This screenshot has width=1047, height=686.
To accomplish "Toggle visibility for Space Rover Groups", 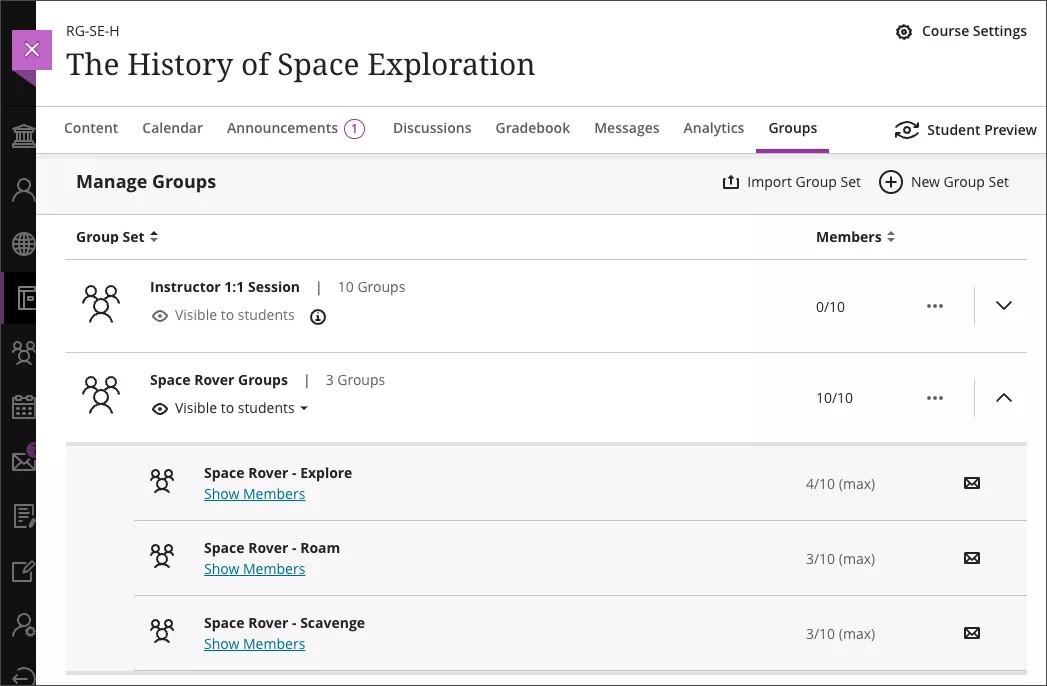I will (229, 408).
